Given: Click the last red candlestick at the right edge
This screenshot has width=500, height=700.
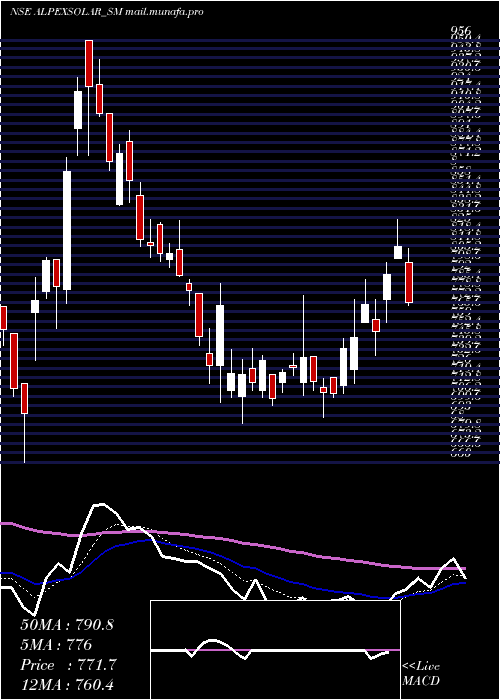Looking at the screenshot, I should coord(409,283).
